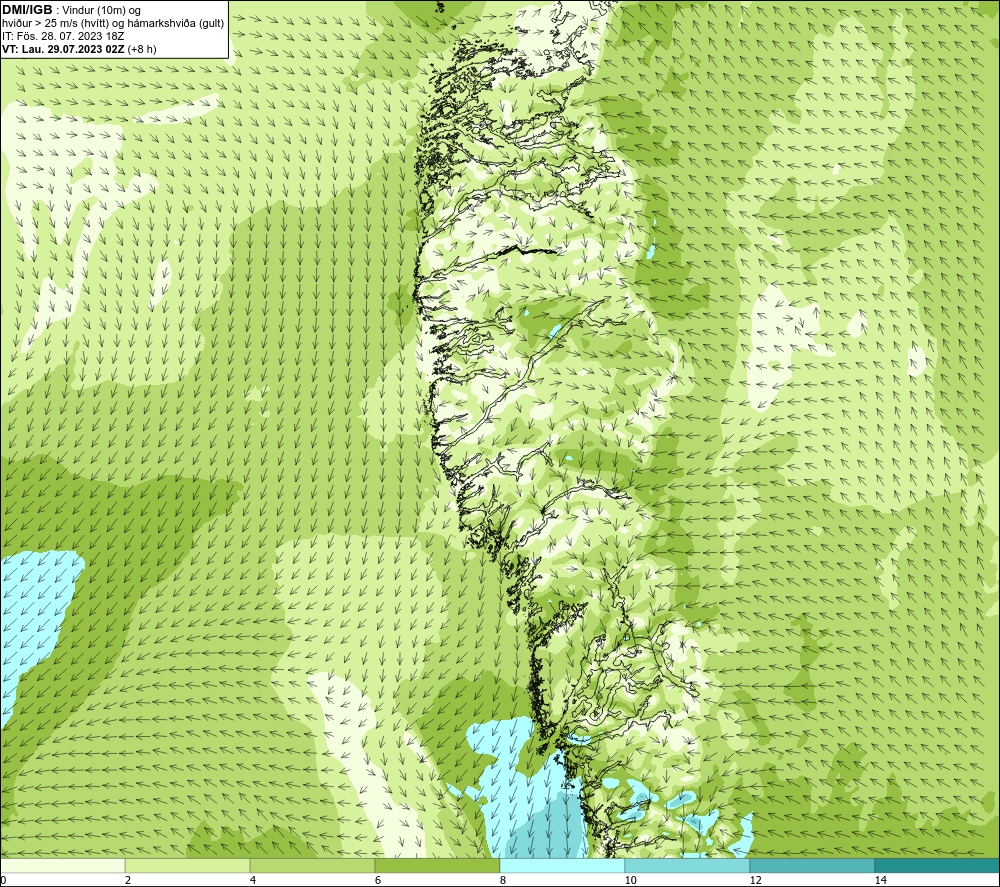
Task: Select the 0–2 m/s palest color swatch
Action: (x=62, y=865)
